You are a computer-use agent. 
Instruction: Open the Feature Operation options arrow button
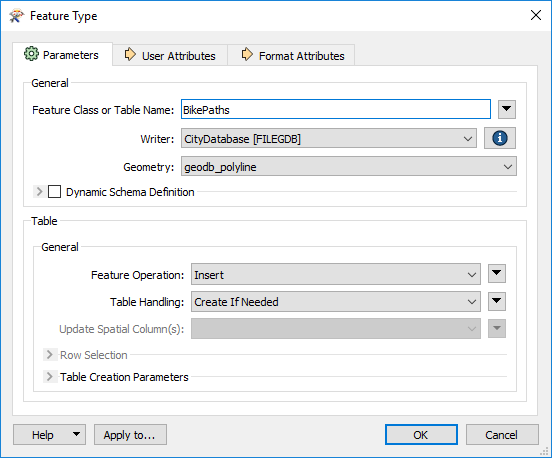click(x=497, y=274)
